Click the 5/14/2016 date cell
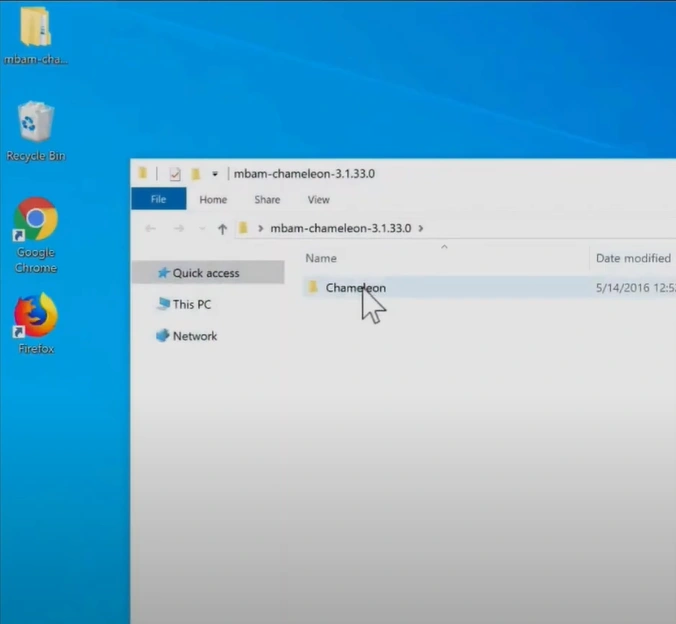 tap(635, 288)
